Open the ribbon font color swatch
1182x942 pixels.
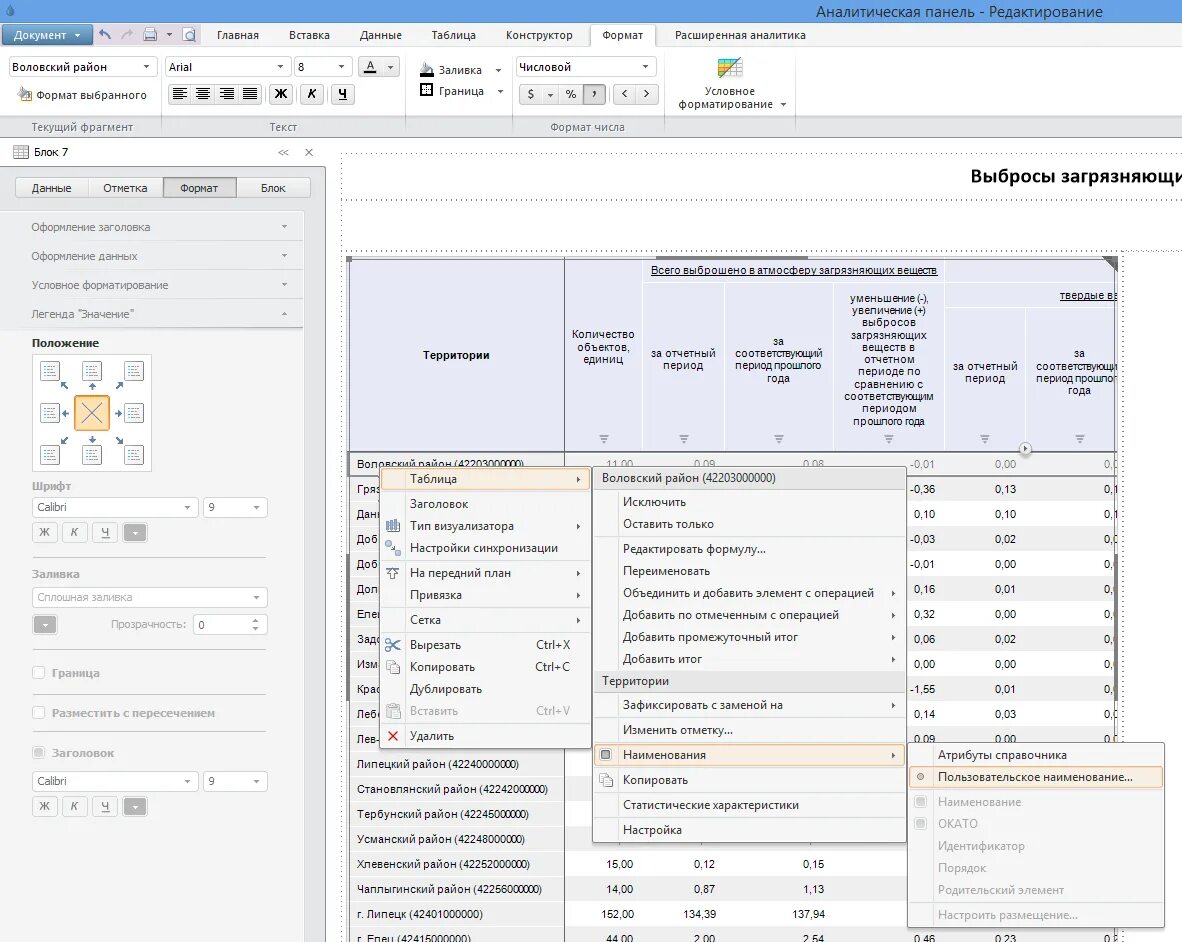pyautogui.click(x=371, y=67)
